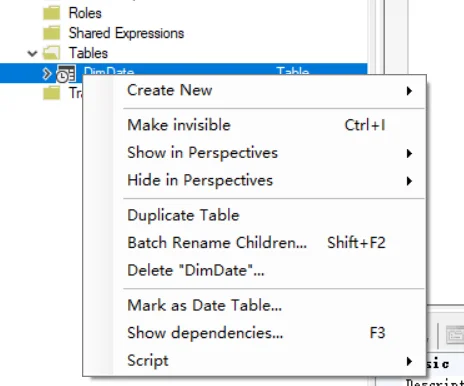Image resolution: width=464 pixels, height=386 pixels.
Task: Select the Roles tree item label
Action: click(x=85, y=13)
